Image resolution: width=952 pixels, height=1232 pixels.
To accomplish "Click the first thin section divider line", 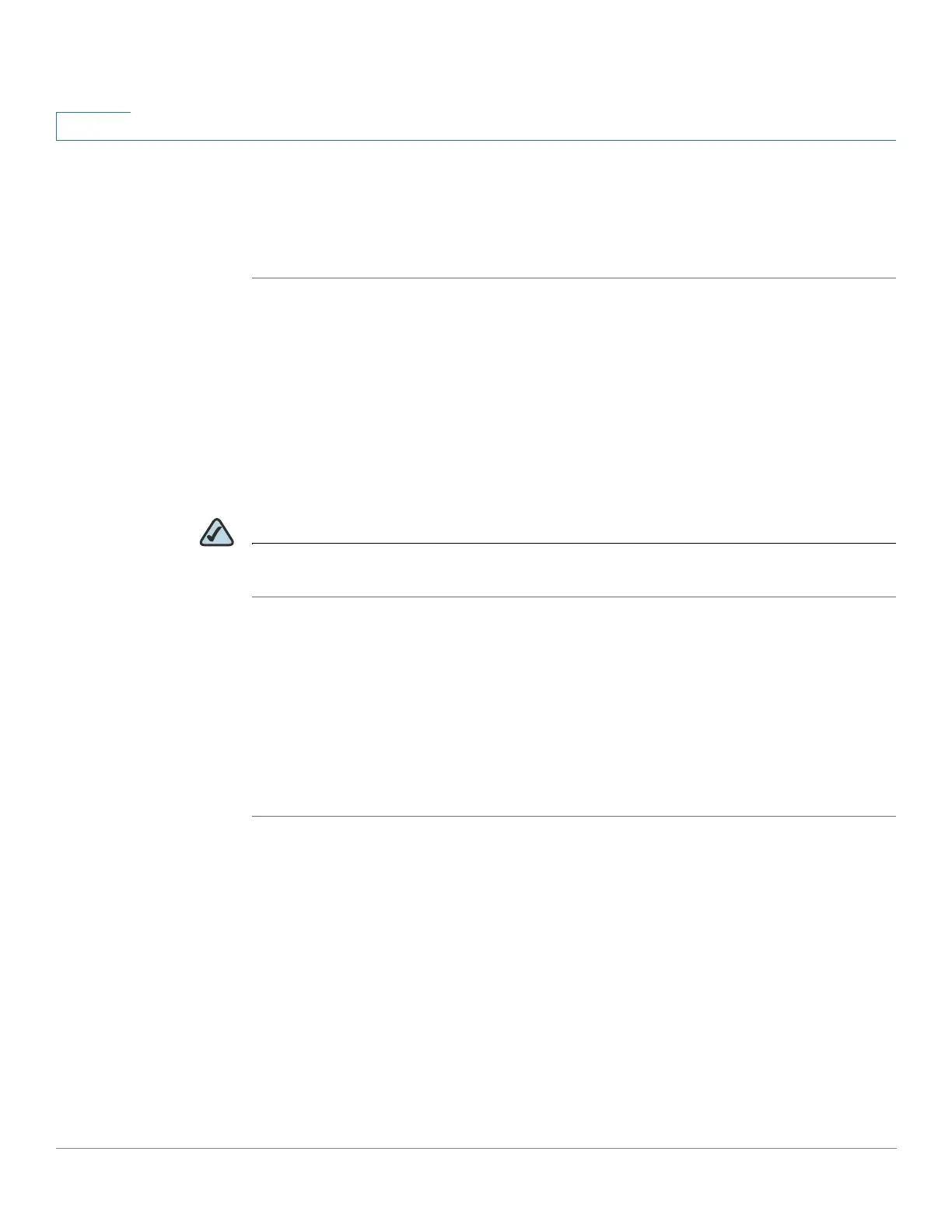I will point(574,278).
